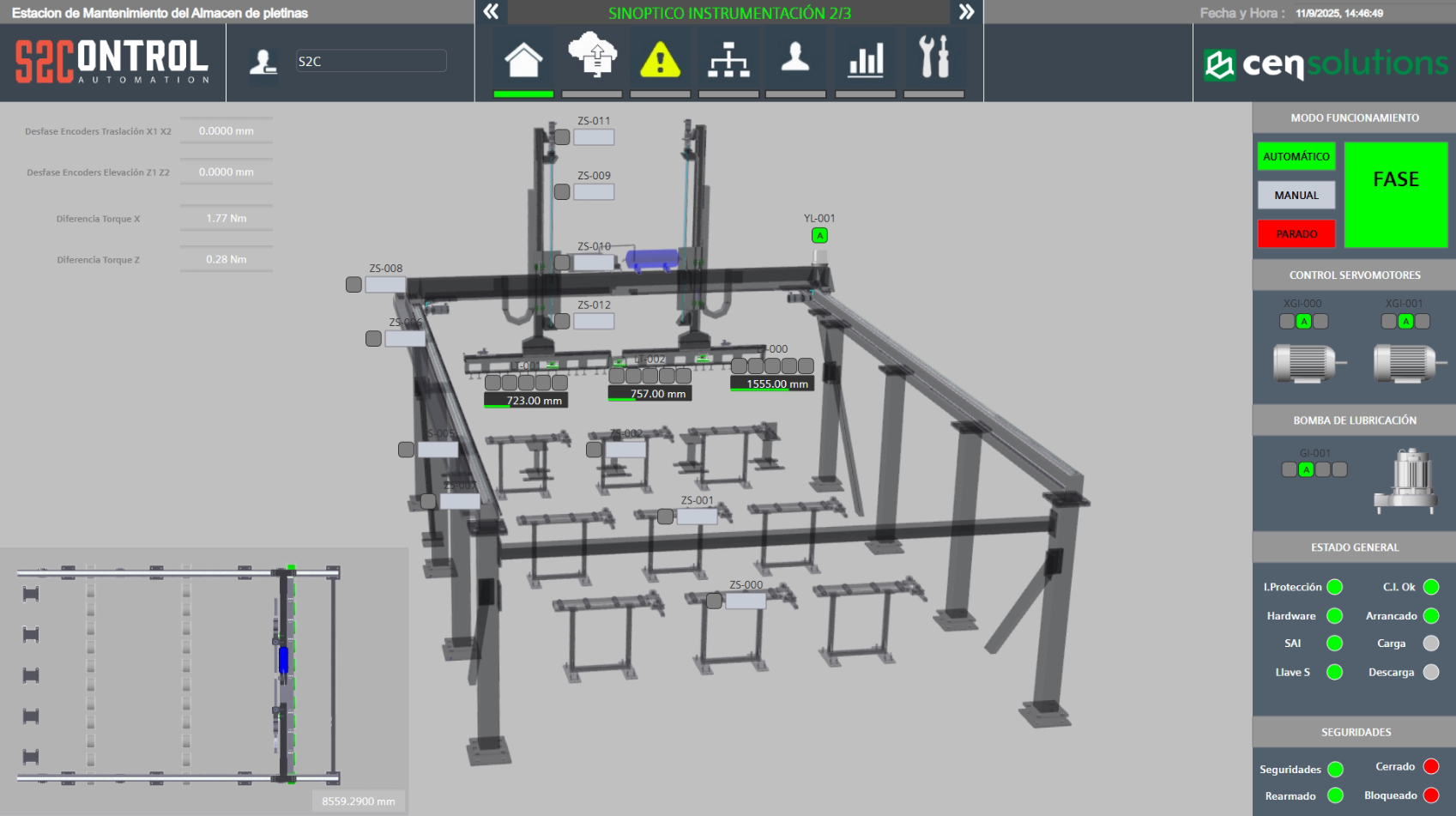Open the cloud upload icon

point(592,57)
